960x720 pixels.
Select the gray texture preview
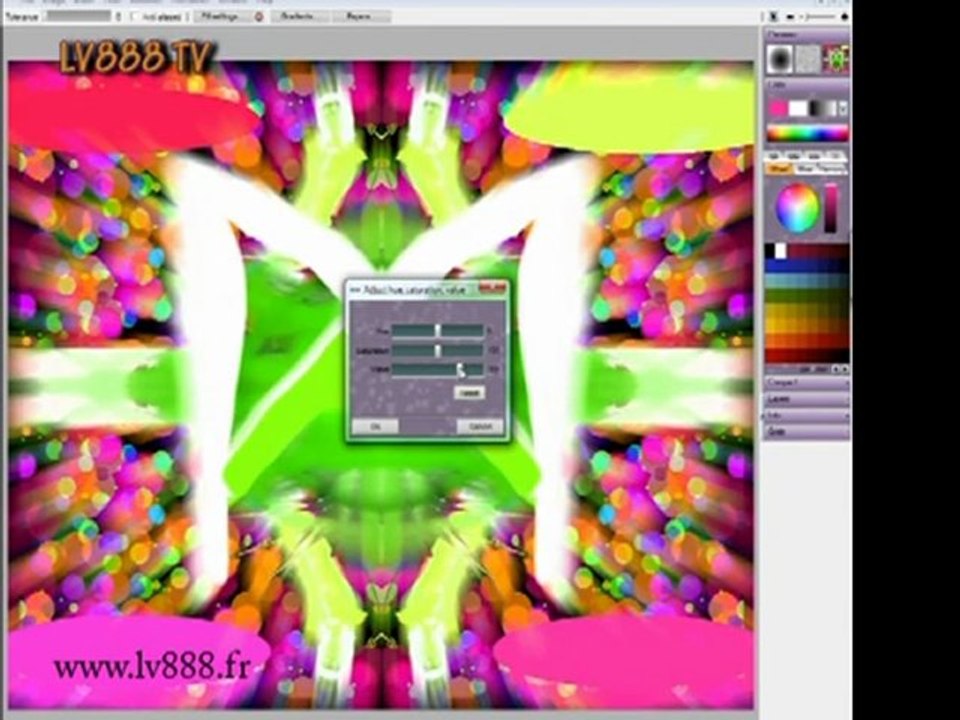click(x=808, y=59)
